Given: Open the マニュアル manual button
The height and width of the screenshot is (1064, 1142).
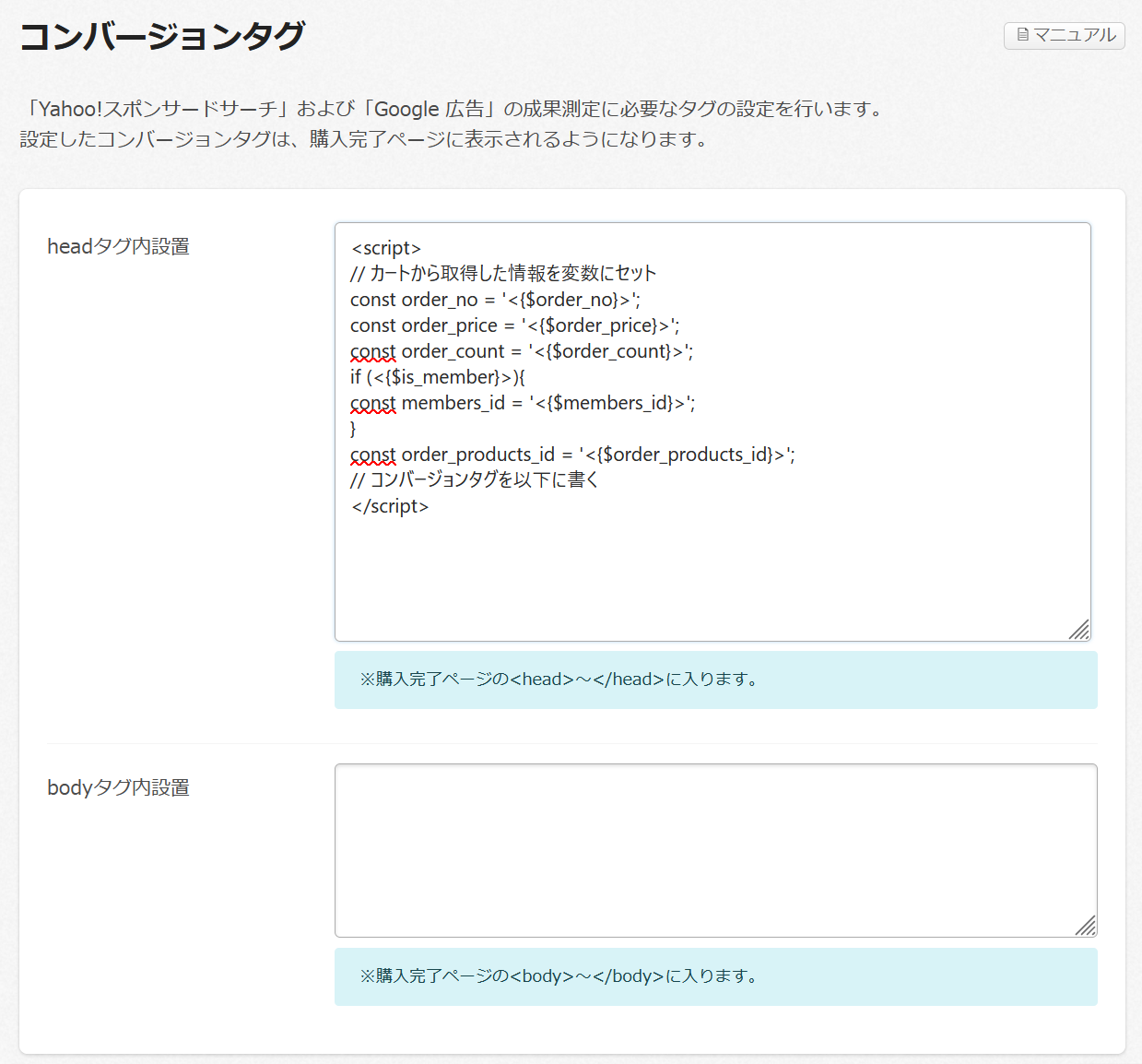Looking at the screenshot, I should point(1064,35).
